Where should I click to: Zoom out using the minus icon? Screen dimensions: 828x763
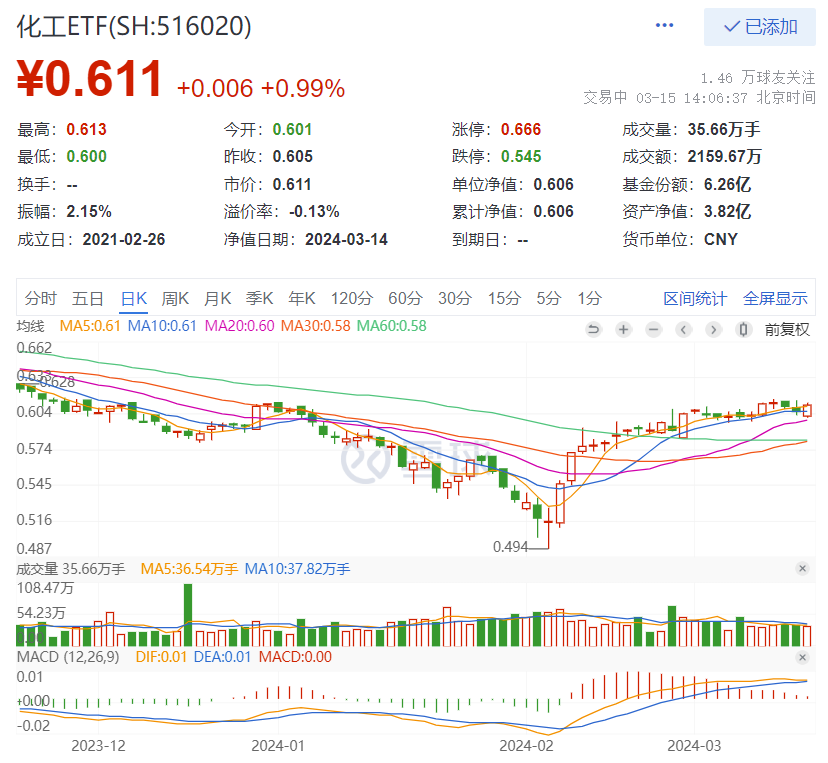[x=653, y=329]
